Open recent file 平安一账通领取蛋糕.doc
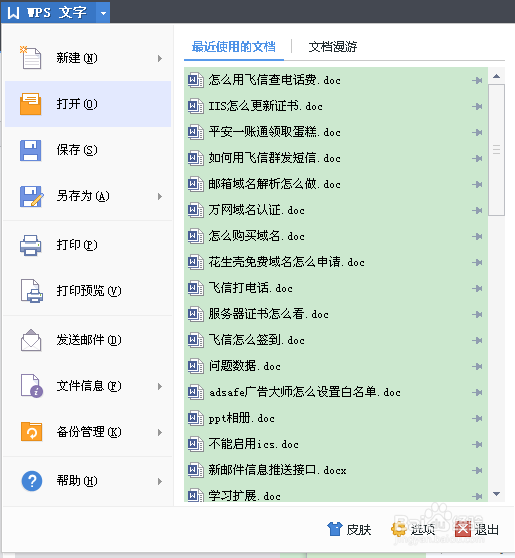This screenshot has width=515, height=558. pyautogui.click(x=336, y=132)
